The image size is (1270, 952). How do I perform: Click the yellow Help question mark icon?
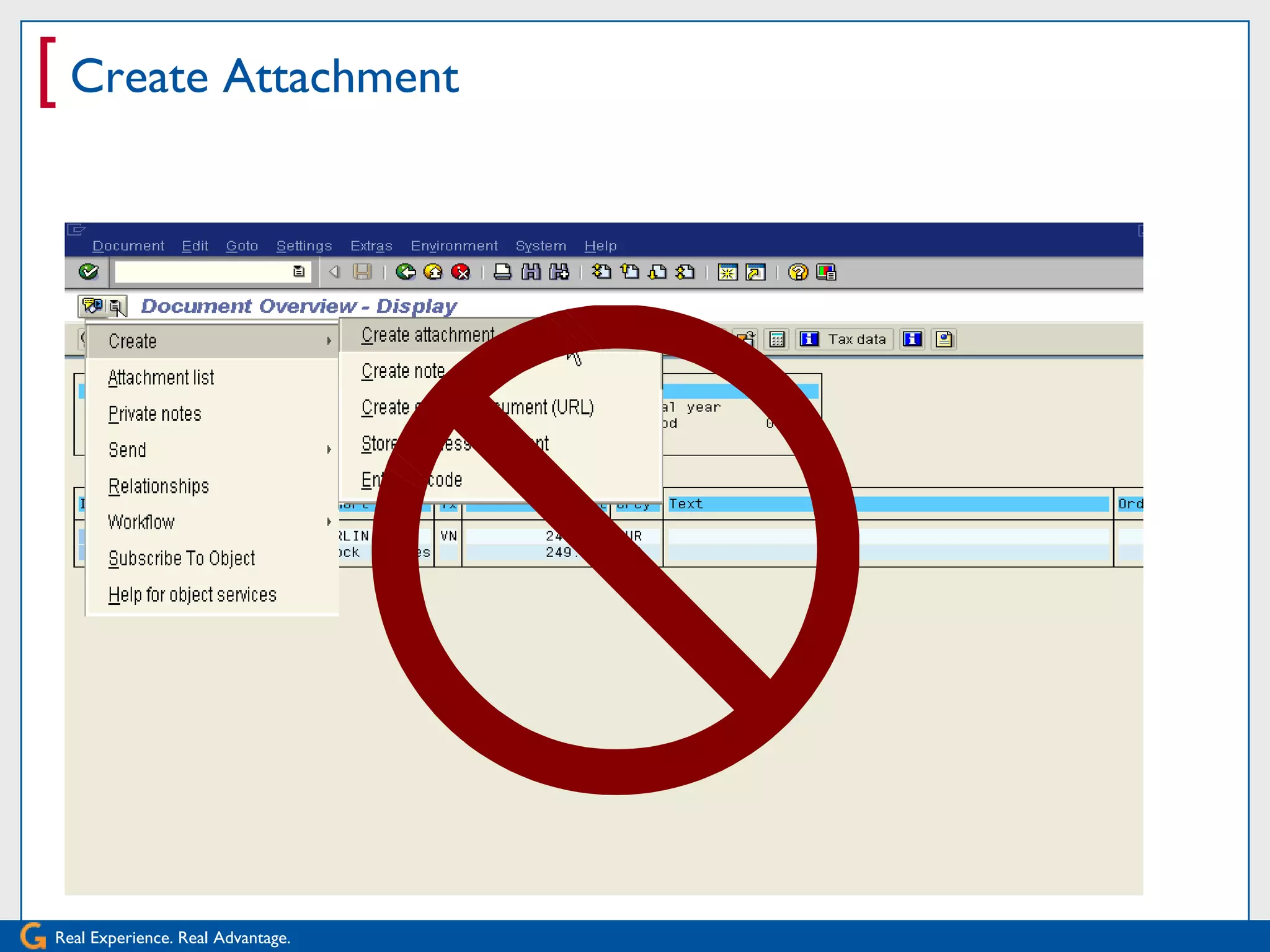(798, 271)
